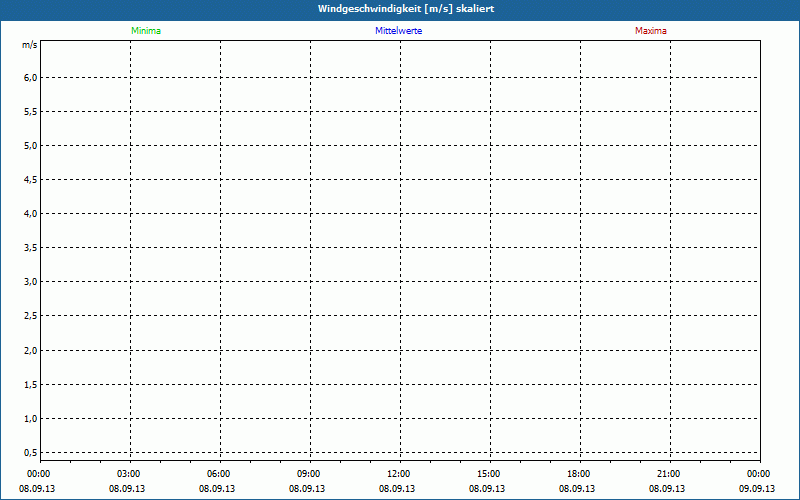This screenshot has width=800, height=500.
Task: Click the 18:00 time axis label
Action: pos(579,474)
